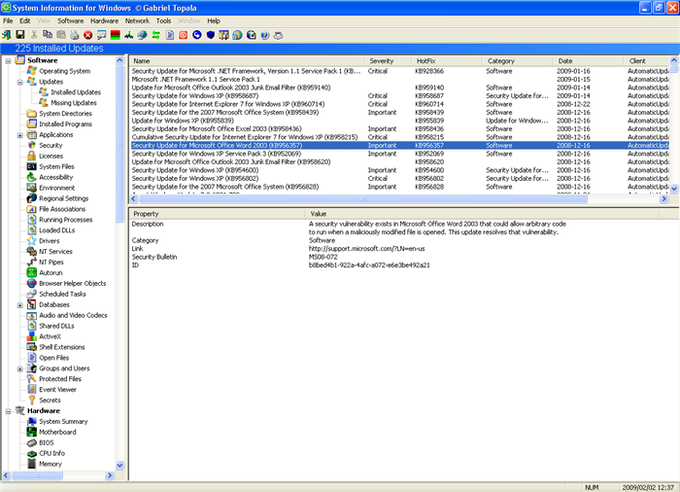Expand the Databases tree node
Image resolution: width=680 pixels, height=492 pixels.
pos(20,305)
